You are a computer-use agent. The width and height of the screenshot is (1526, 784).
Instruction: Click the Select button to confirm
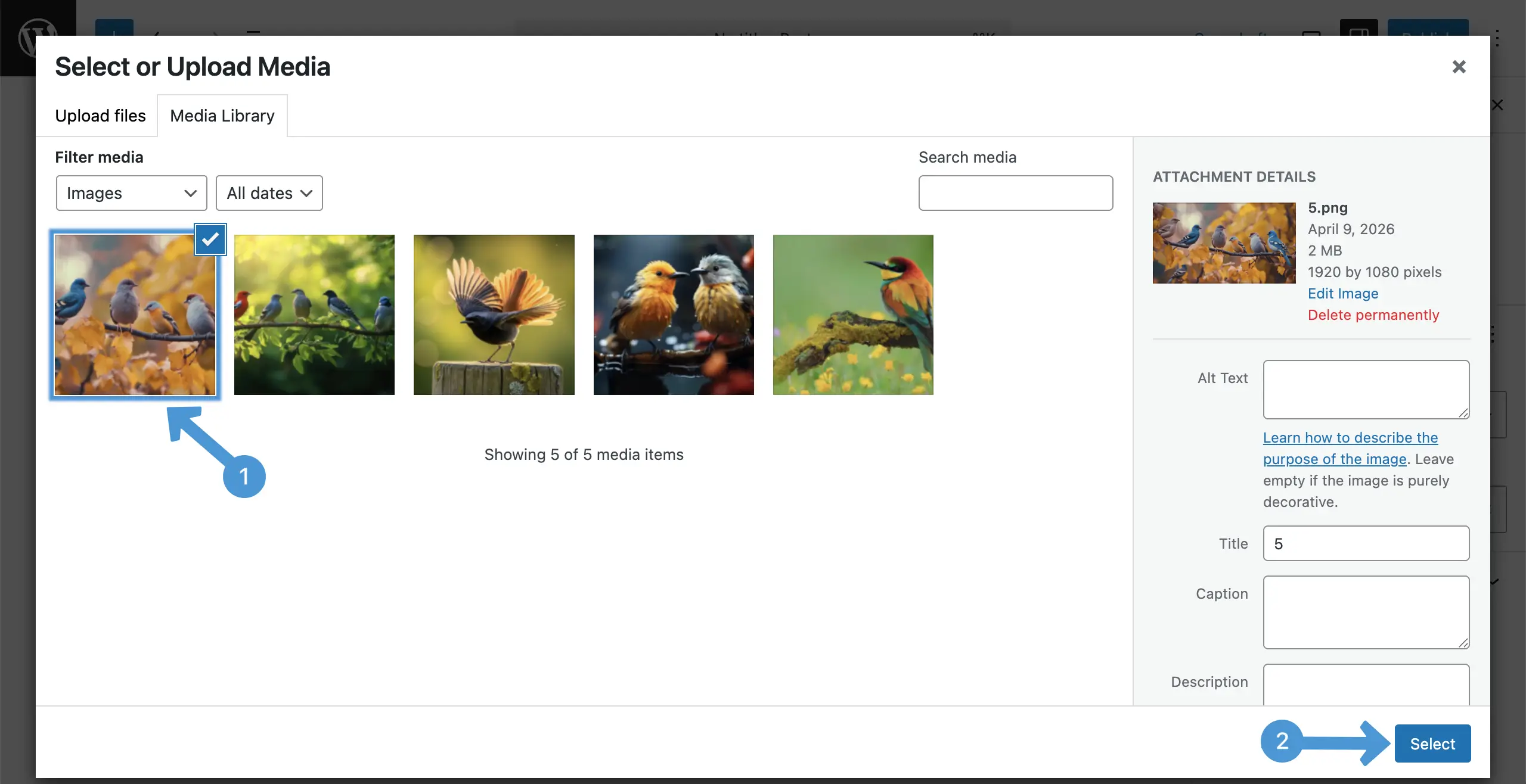tap(1432, 742)
